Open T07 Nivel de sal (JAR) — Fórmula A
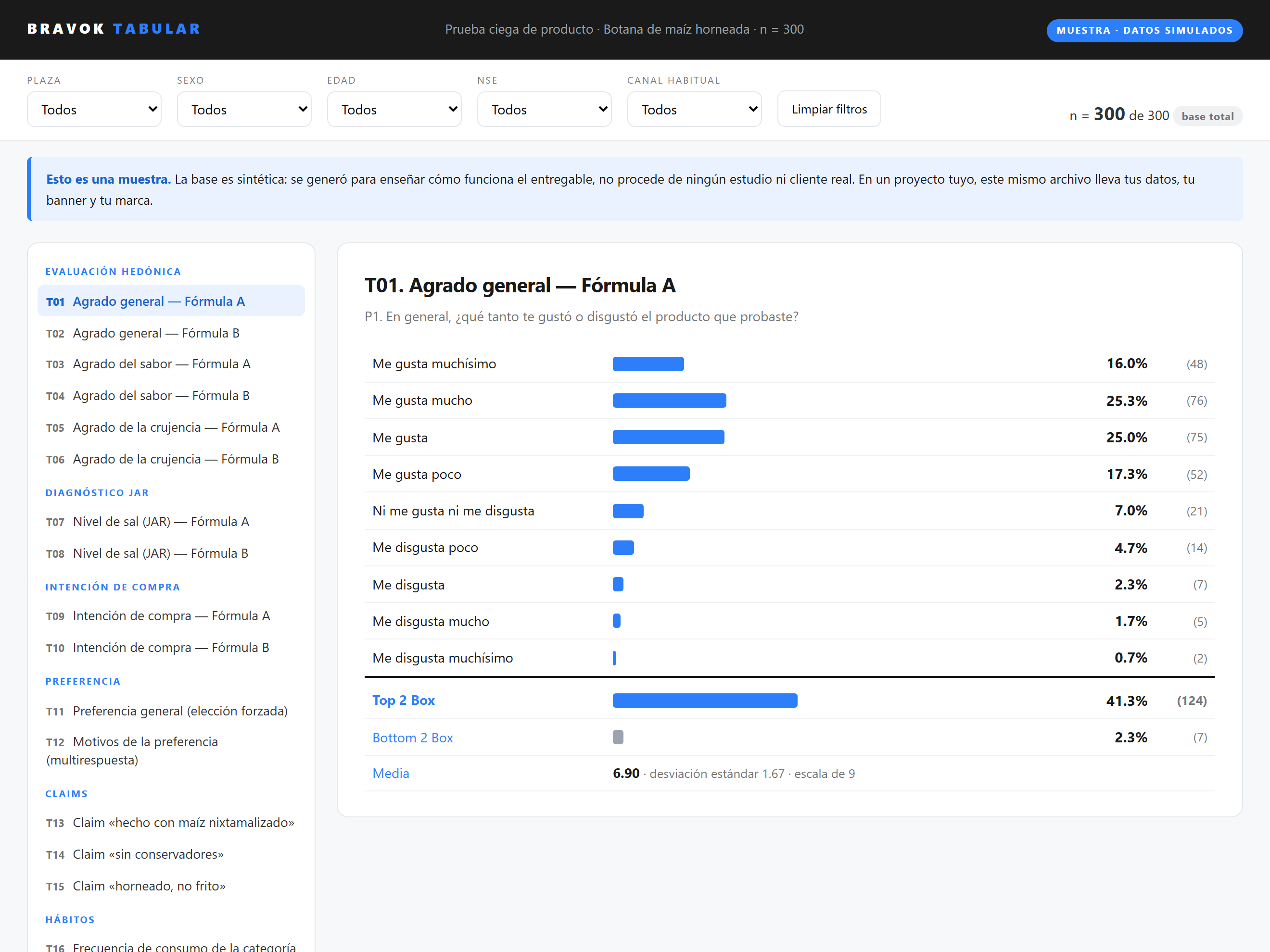 171,522
